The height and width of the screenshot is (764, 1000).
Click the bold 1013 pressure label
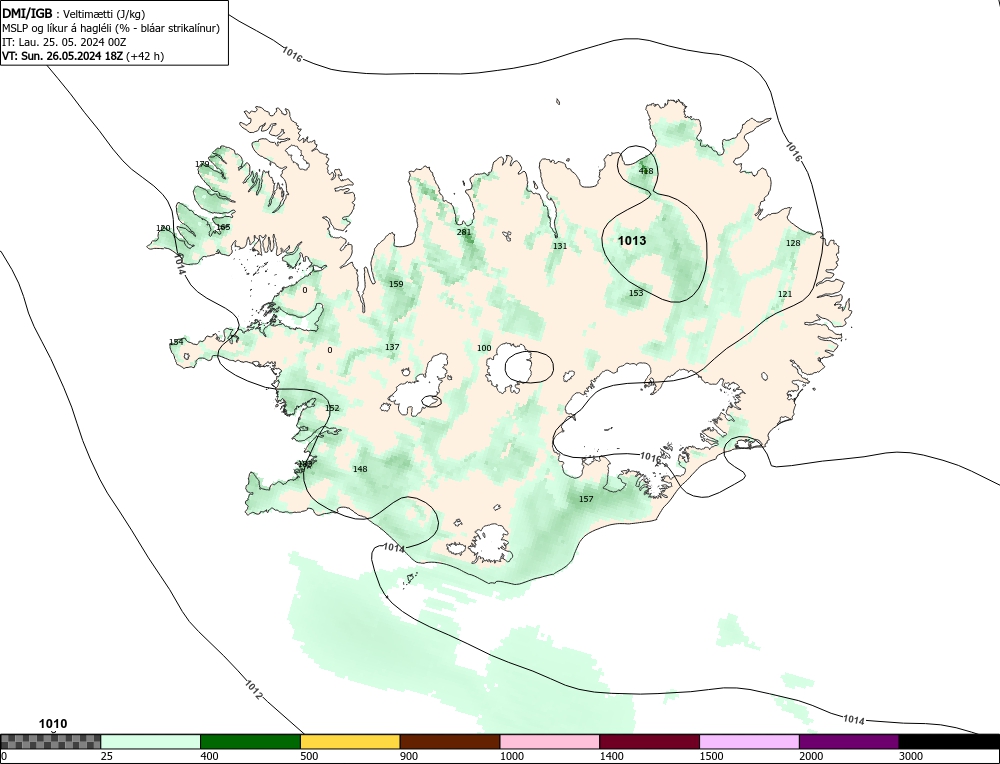tap(632, 240)
